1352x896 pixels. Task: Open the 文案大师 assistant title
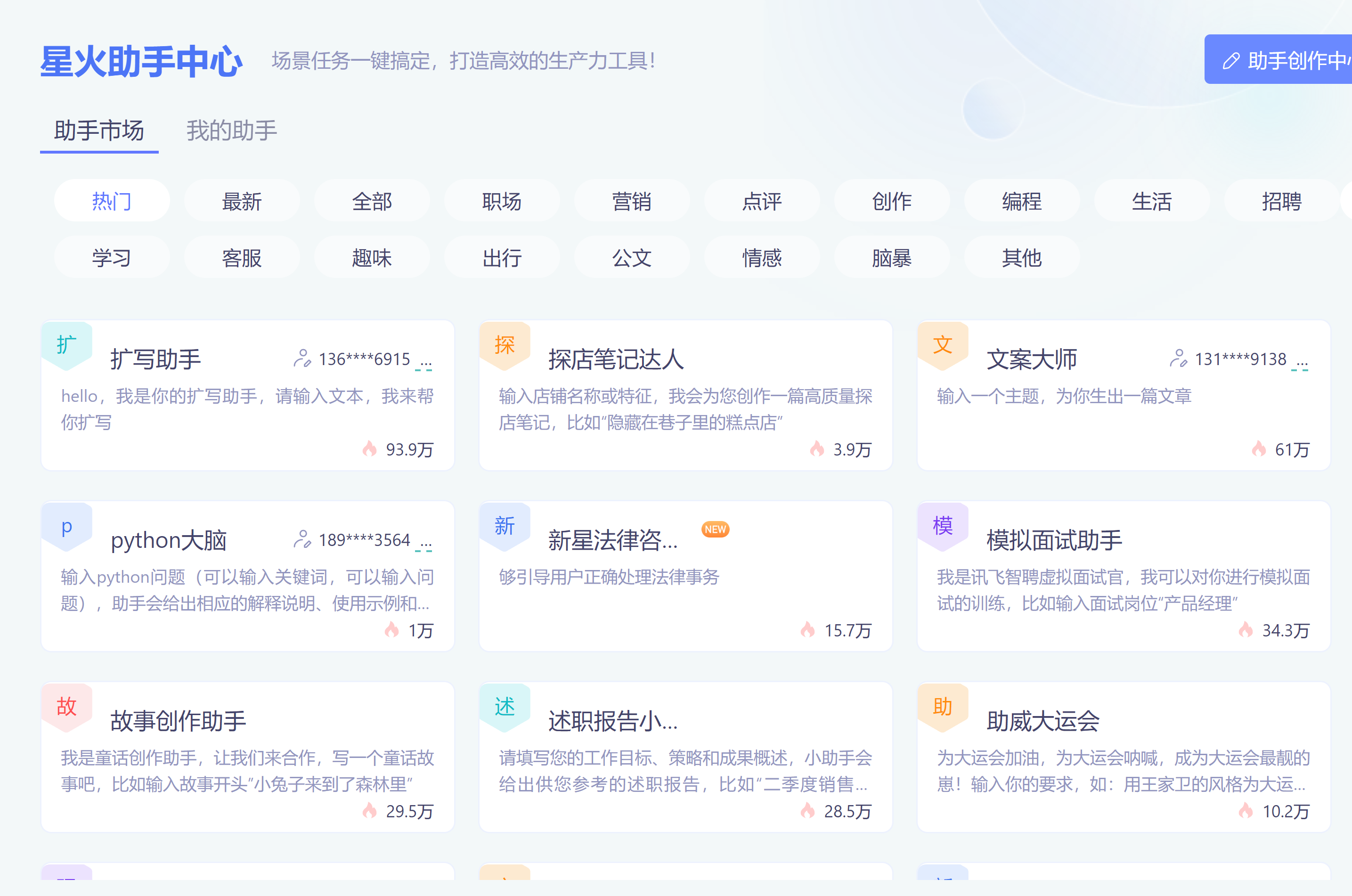point(1031,359)
